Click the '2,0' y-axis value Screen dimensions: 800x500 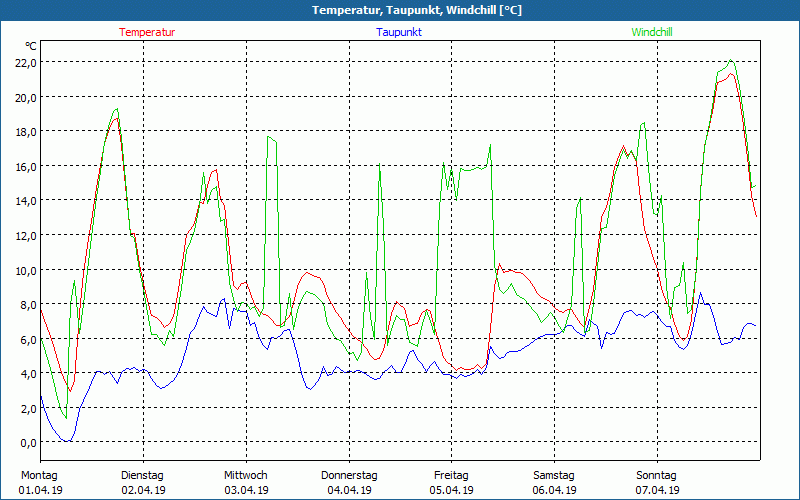click(x=29, y=409)
